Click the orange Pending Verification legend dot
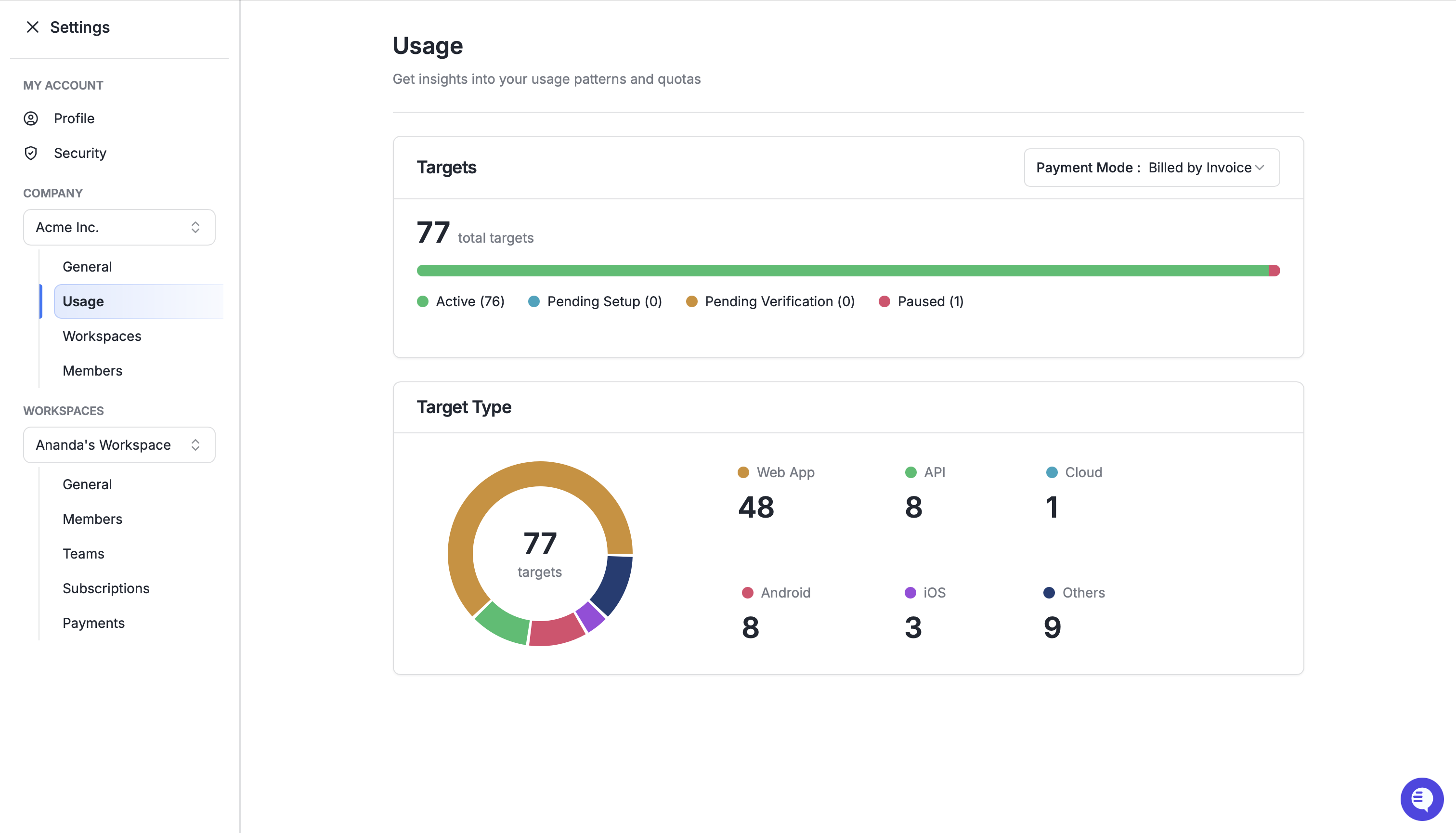1456x833 pixels. 692,301
